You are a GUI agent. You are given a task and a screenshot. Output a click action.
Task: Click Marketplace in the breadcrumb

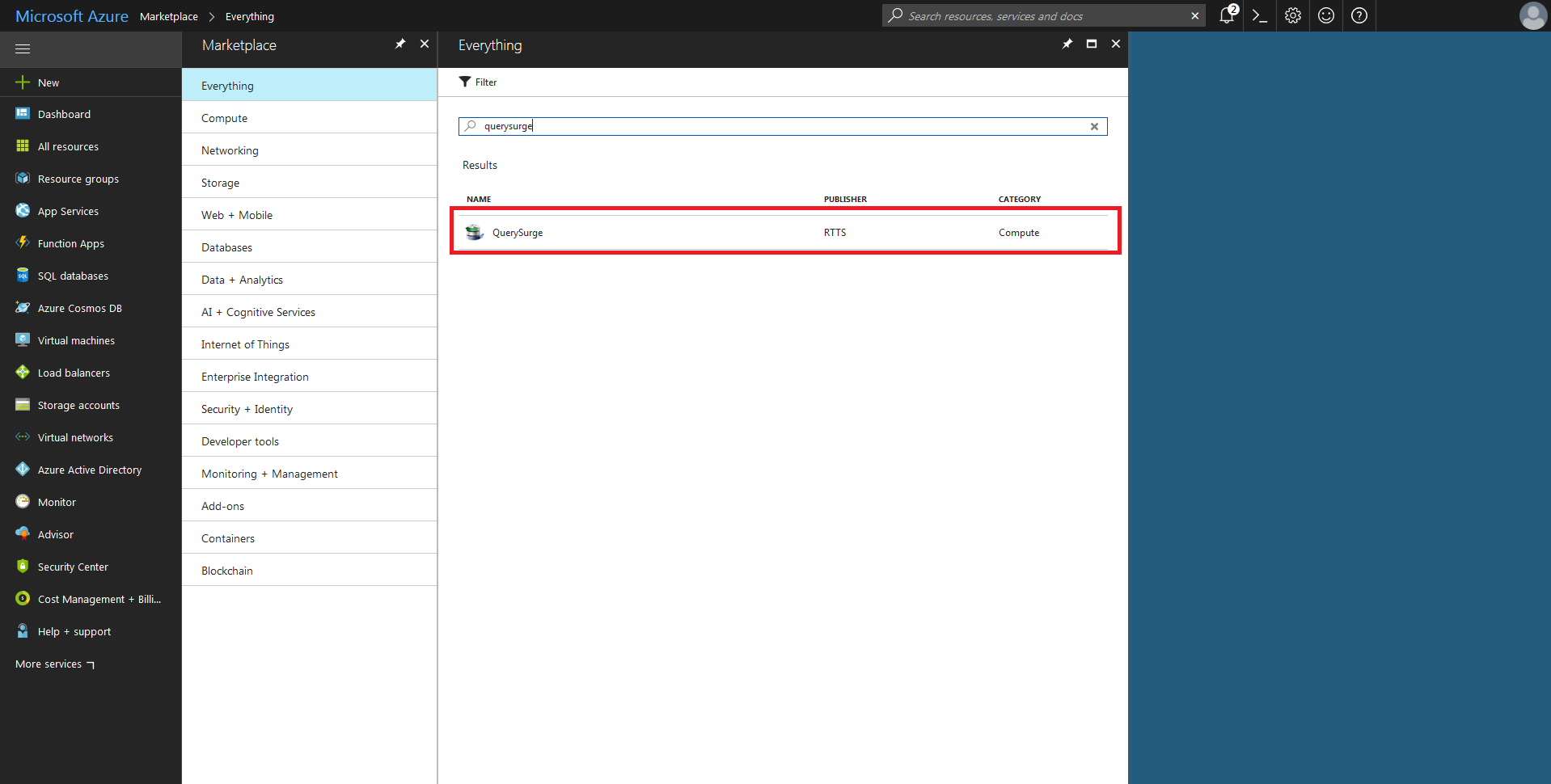[x=169, y=16]
